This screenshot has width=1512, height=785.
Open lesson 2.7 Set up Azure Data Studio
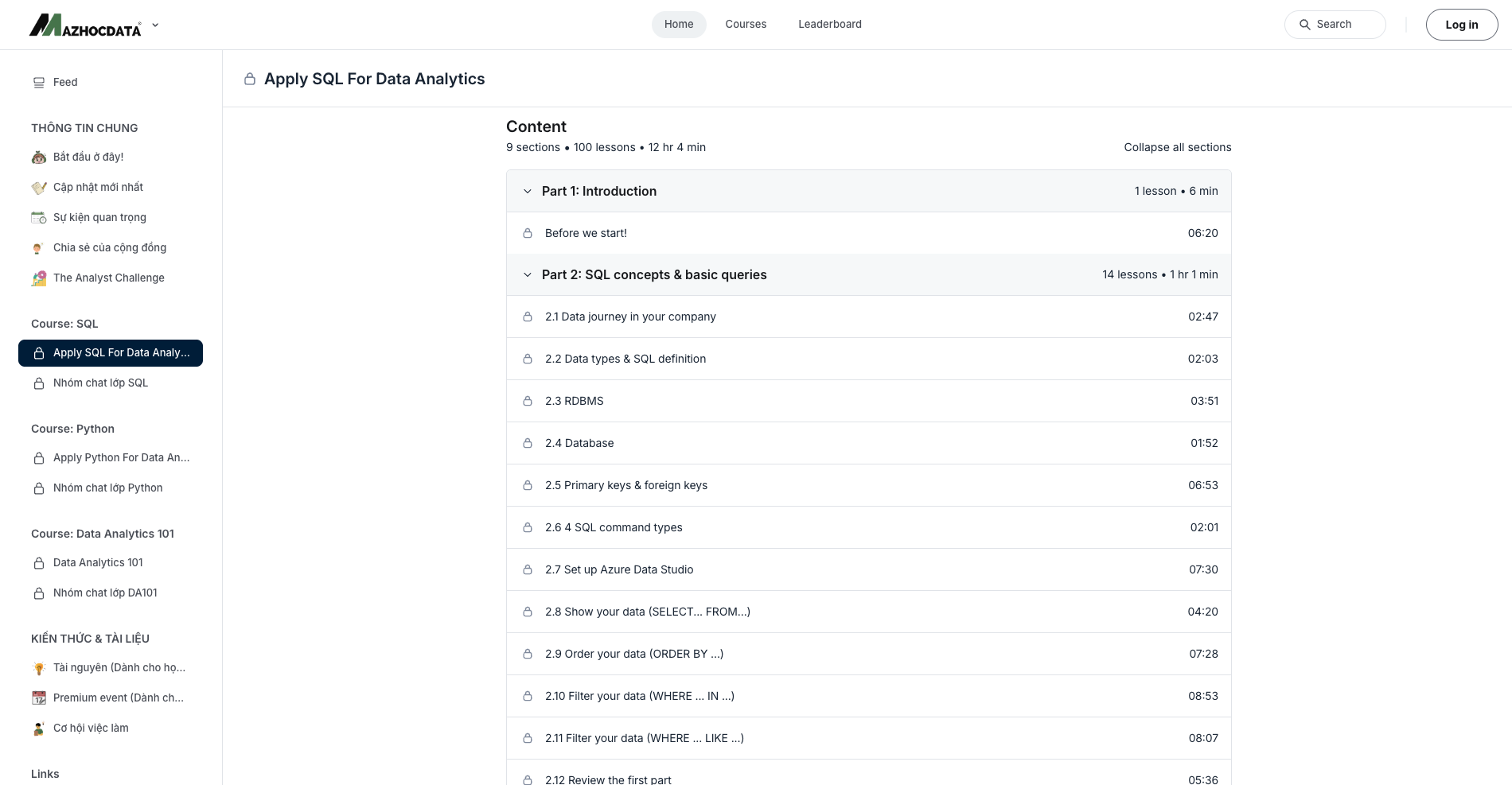click(x=619, y=570)
